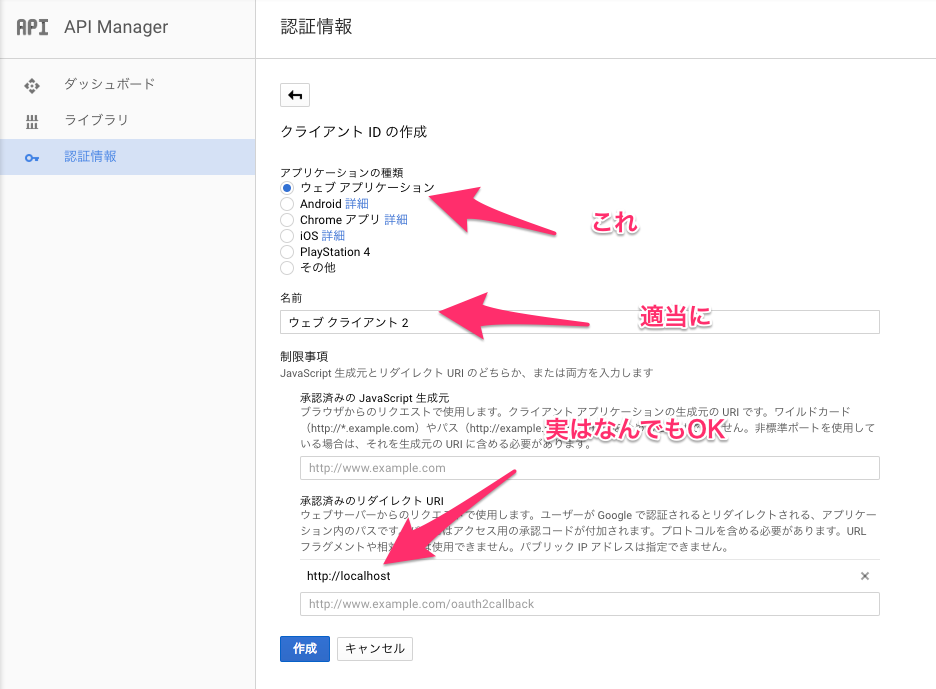
Task: Click the 認証情報 page header
Action: pyautogui.click(x=316, y=27)
